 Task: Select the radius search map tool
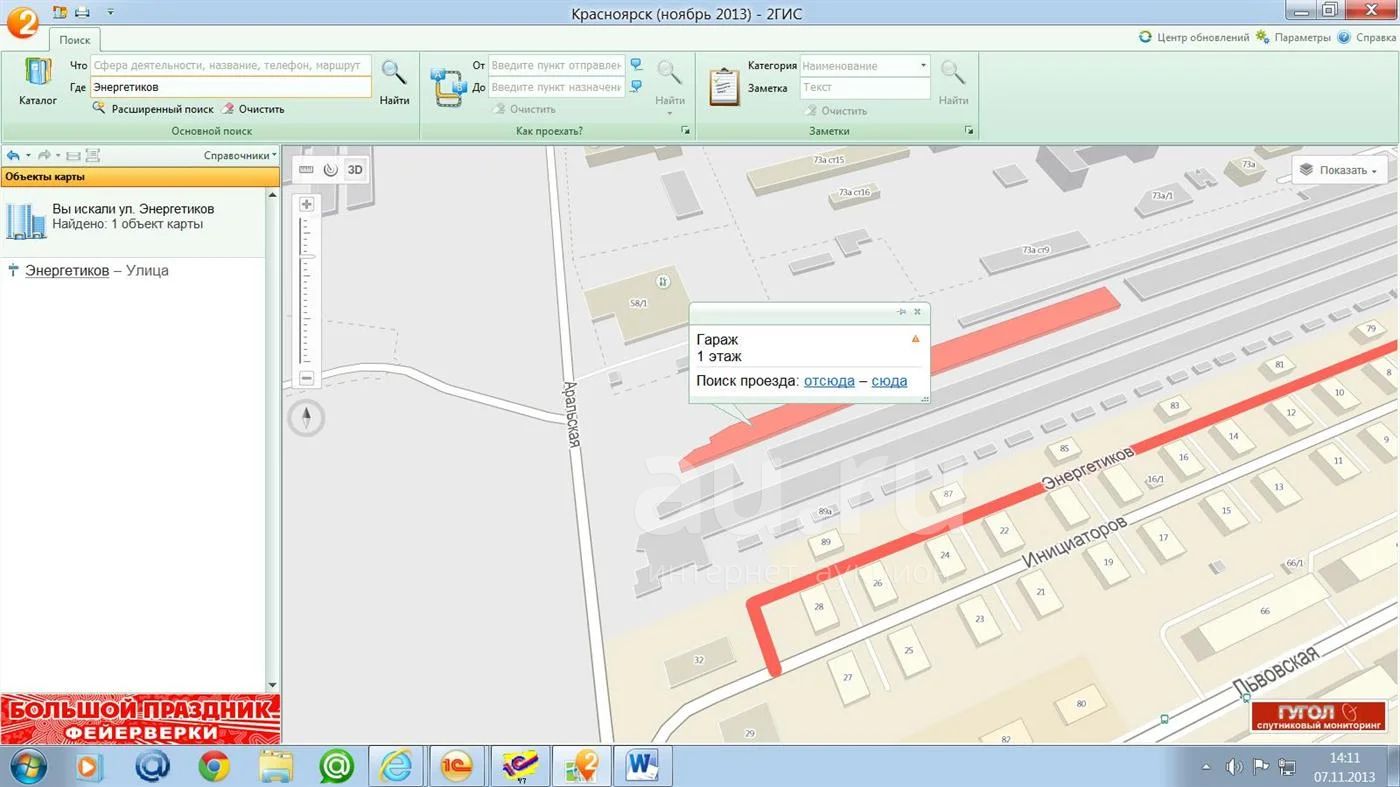click(x=330, y=170)
